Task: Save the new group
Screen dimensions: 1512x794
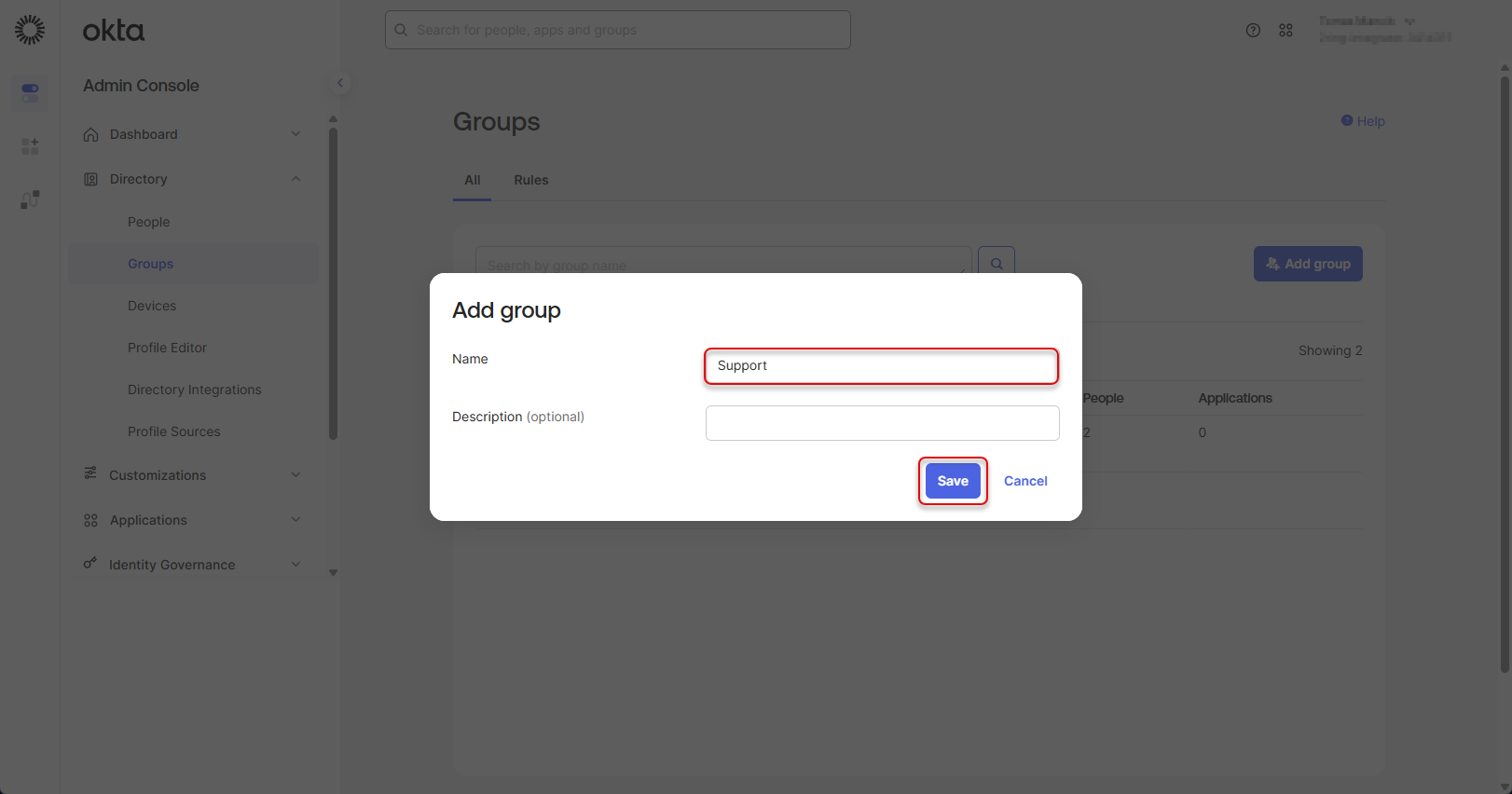Action: coord(953,481)
